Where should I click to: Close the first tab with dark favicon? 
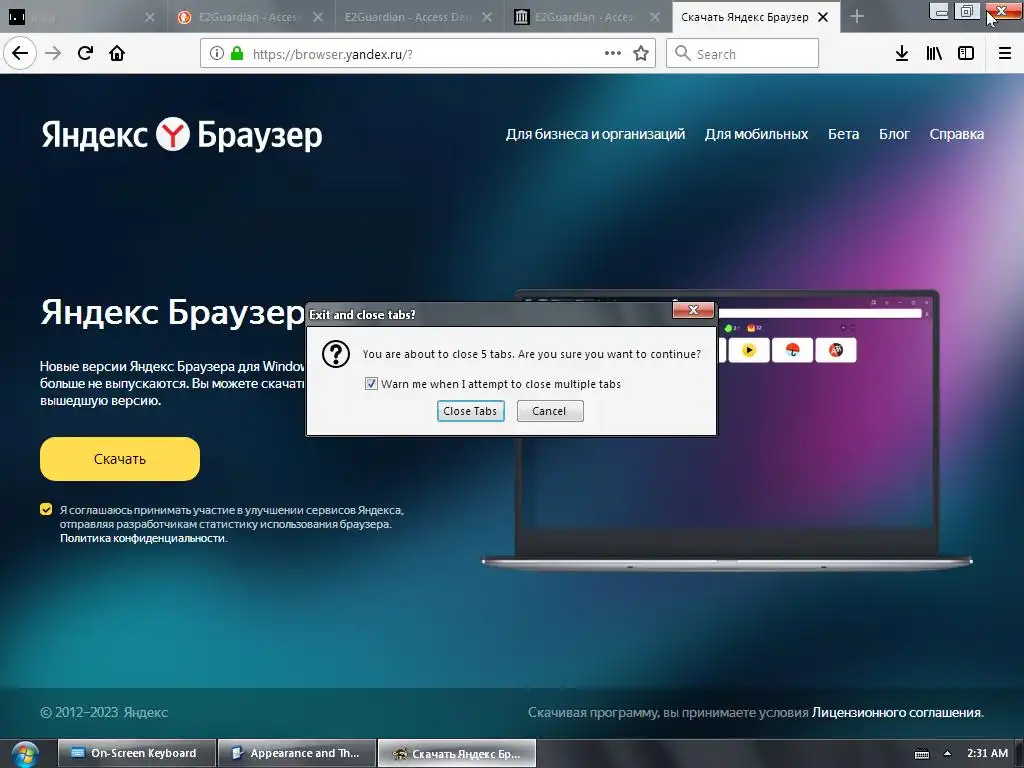tap(150, 18)
